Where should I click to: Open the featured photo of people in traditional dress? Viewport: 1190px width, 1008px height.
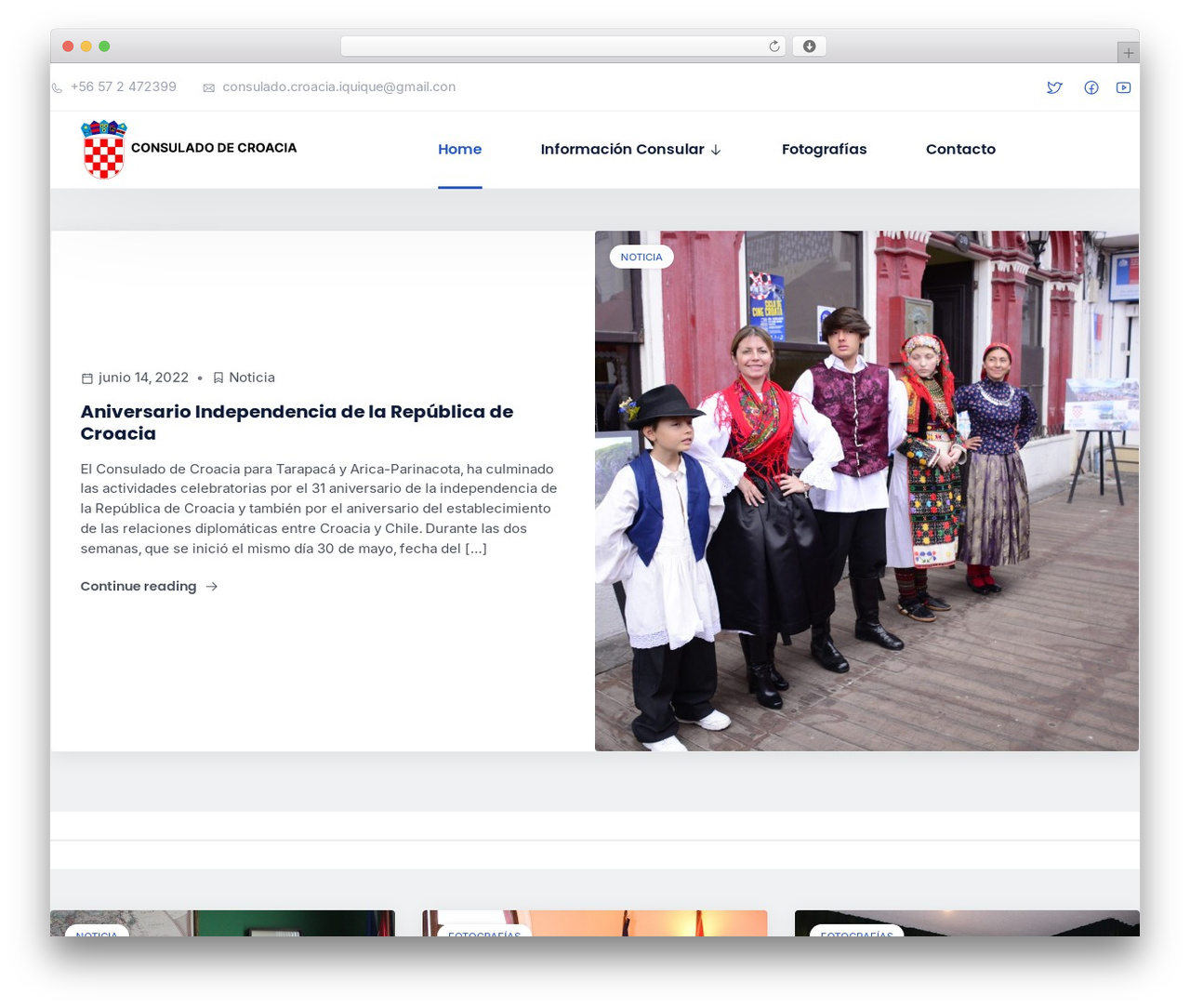pyautogui.click(x=866, y=491)
